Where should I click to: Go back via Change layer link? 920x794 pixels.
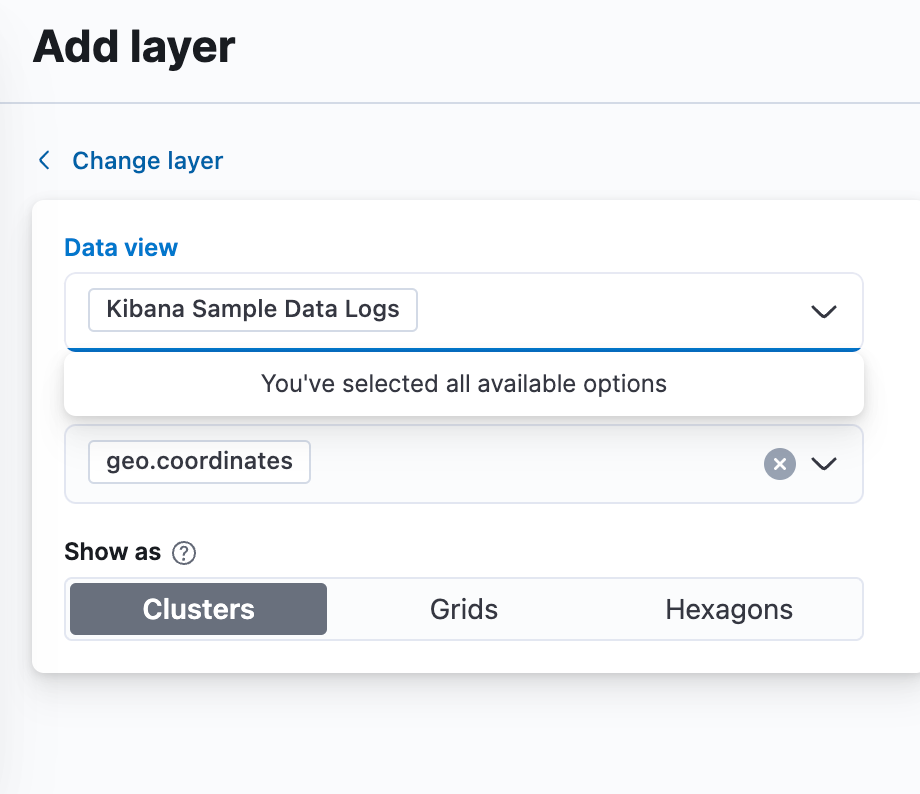(x=147, y=160)
